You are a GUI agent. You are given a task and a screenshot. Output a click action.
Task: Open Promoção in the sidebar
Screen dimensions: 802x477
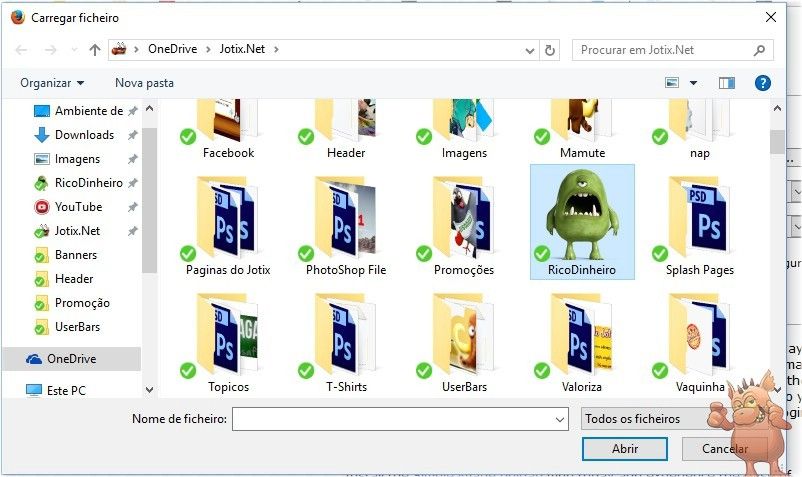72,303
